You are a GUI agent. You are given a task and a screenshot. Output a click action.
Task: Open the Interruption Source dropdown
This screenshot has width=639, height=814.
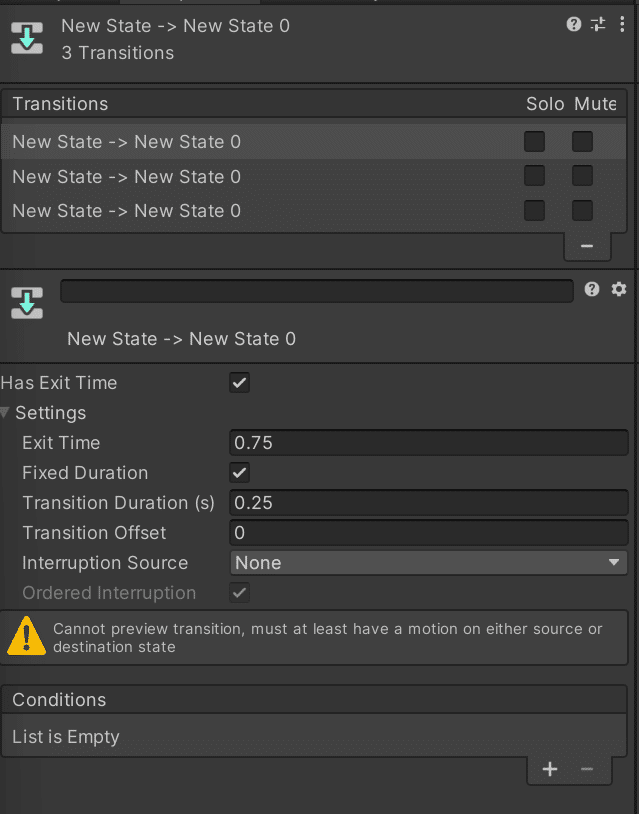(428, 562)
